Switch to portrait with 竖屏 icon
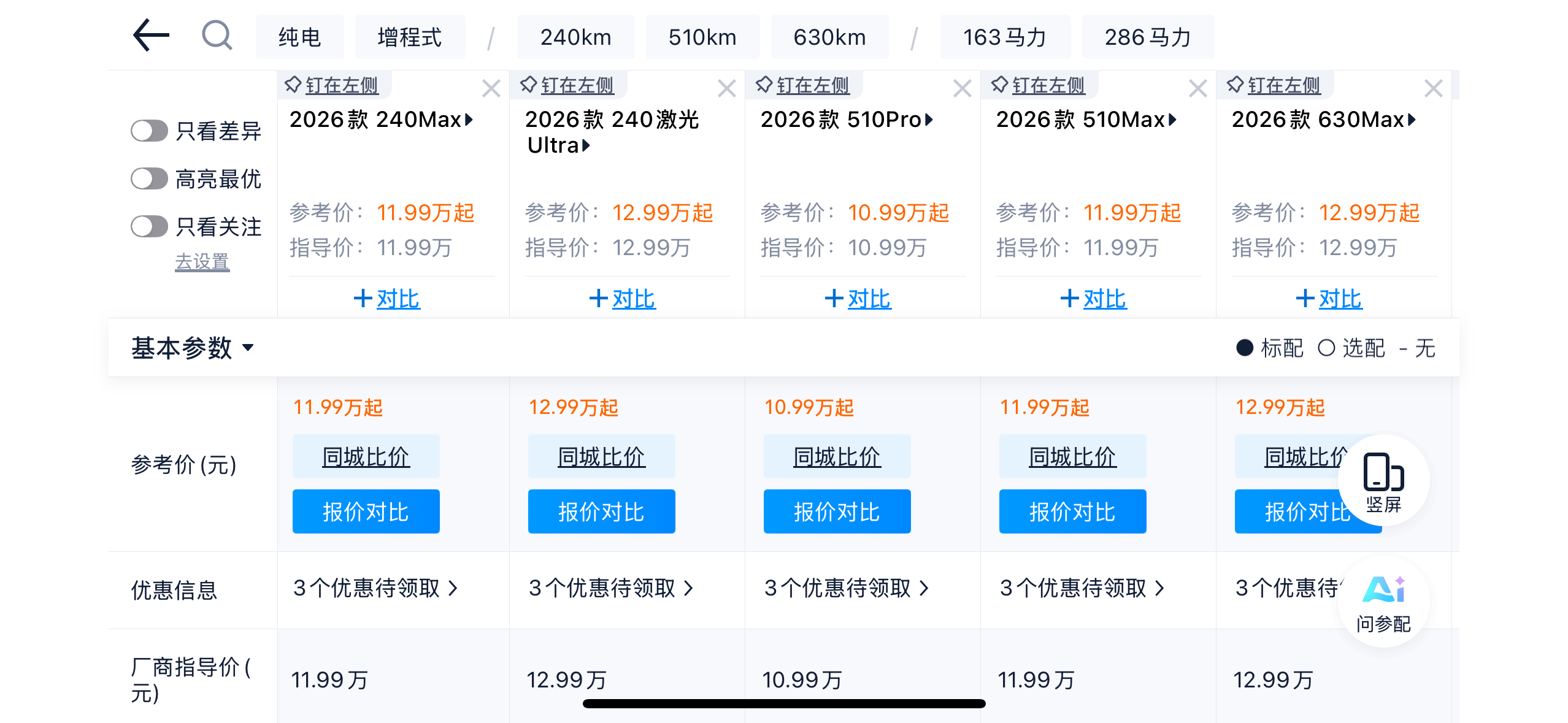1568x723 pixels. [x=1383, y=481]
